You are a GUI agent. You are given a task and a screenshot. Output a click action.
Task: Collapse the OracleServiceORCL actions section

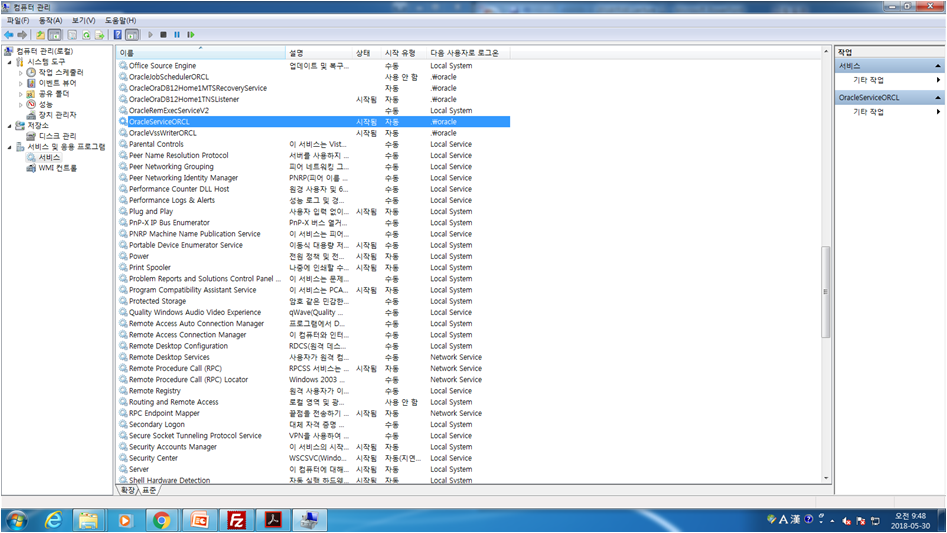(x=937, y=97)
